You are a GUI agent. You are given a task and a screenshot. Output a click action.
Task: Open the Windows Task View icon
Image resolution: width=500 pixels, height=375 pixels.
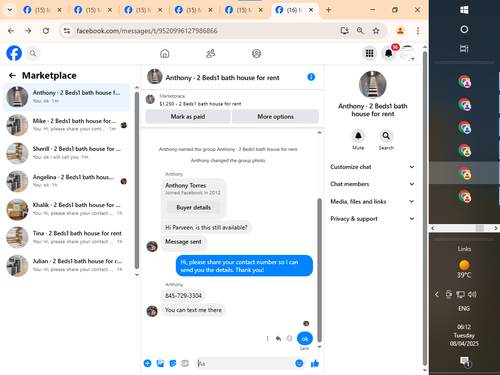pos(464,49)
